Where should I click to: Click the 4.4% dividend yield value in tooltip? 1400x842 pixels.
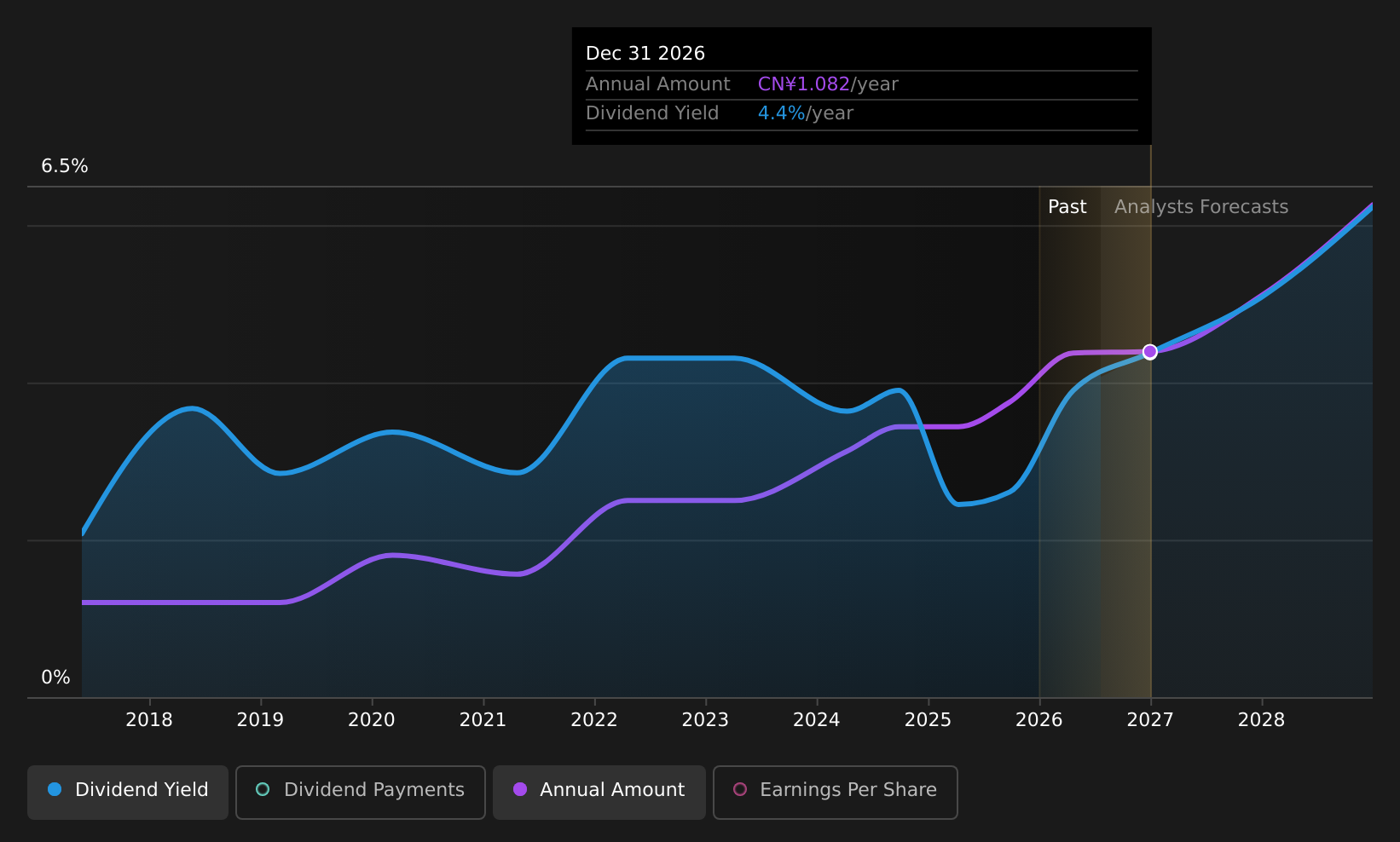pyautogui.click(x=782, y=113)
